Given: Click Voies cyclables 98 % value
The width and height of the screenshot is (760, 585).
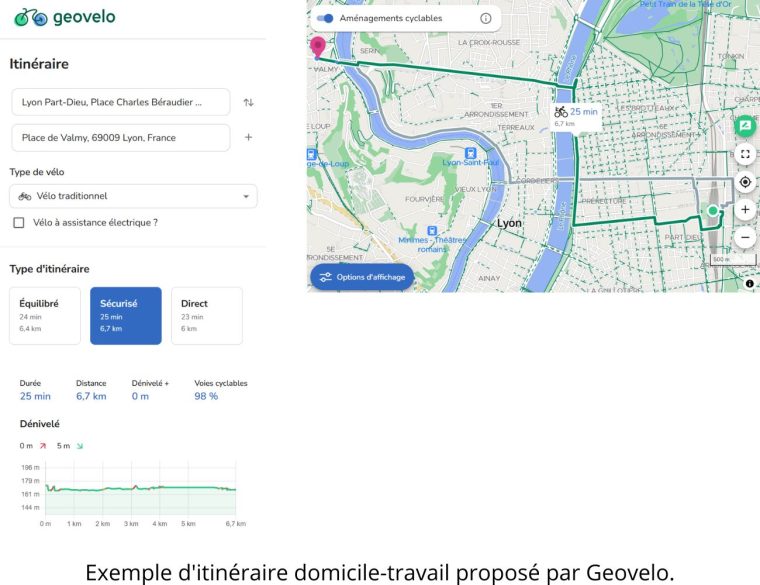Looking at the screenshot, I should 206,396.
